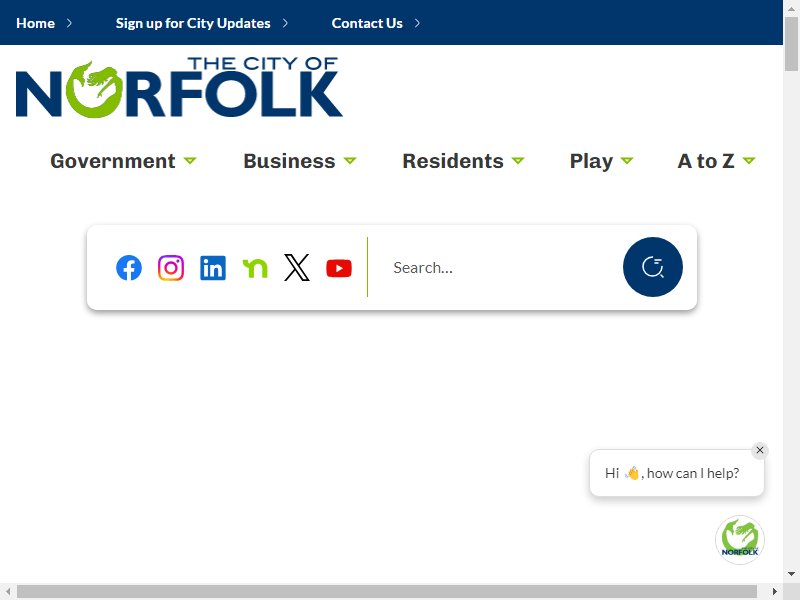Open the Instagram social icon

170,268
